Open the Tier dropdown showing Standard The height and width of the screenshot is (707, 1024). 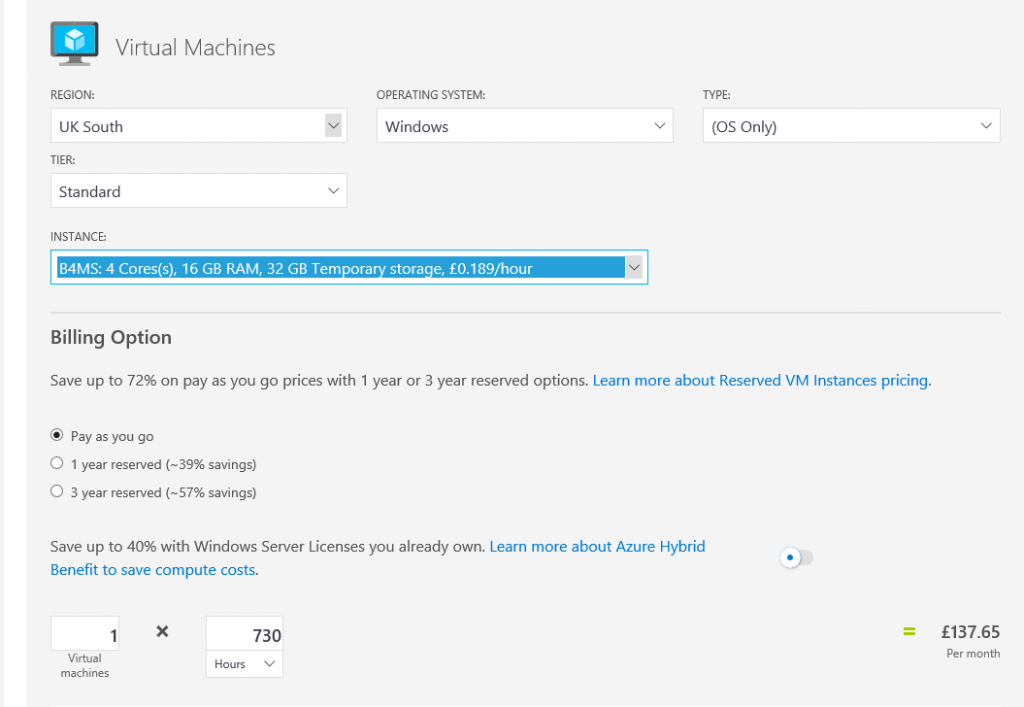pyautogui.click(x=199, y=191)
